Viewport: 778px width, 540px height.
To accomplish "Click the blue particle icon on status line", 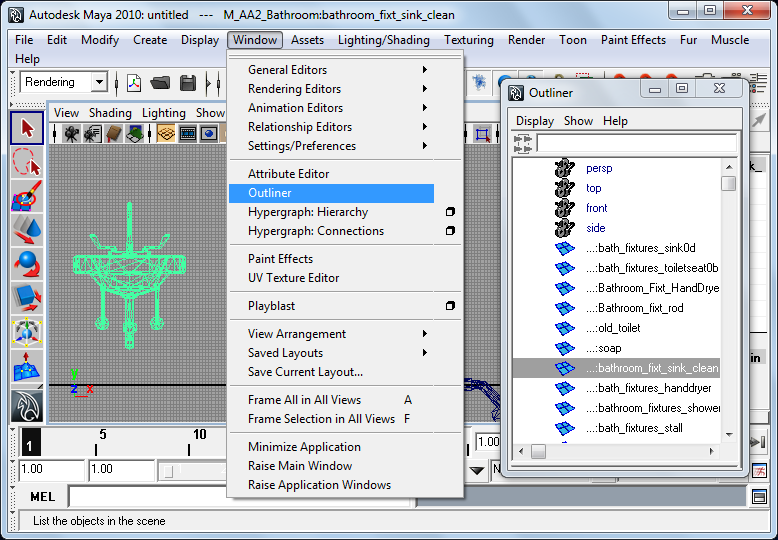I will click(479, 82).
